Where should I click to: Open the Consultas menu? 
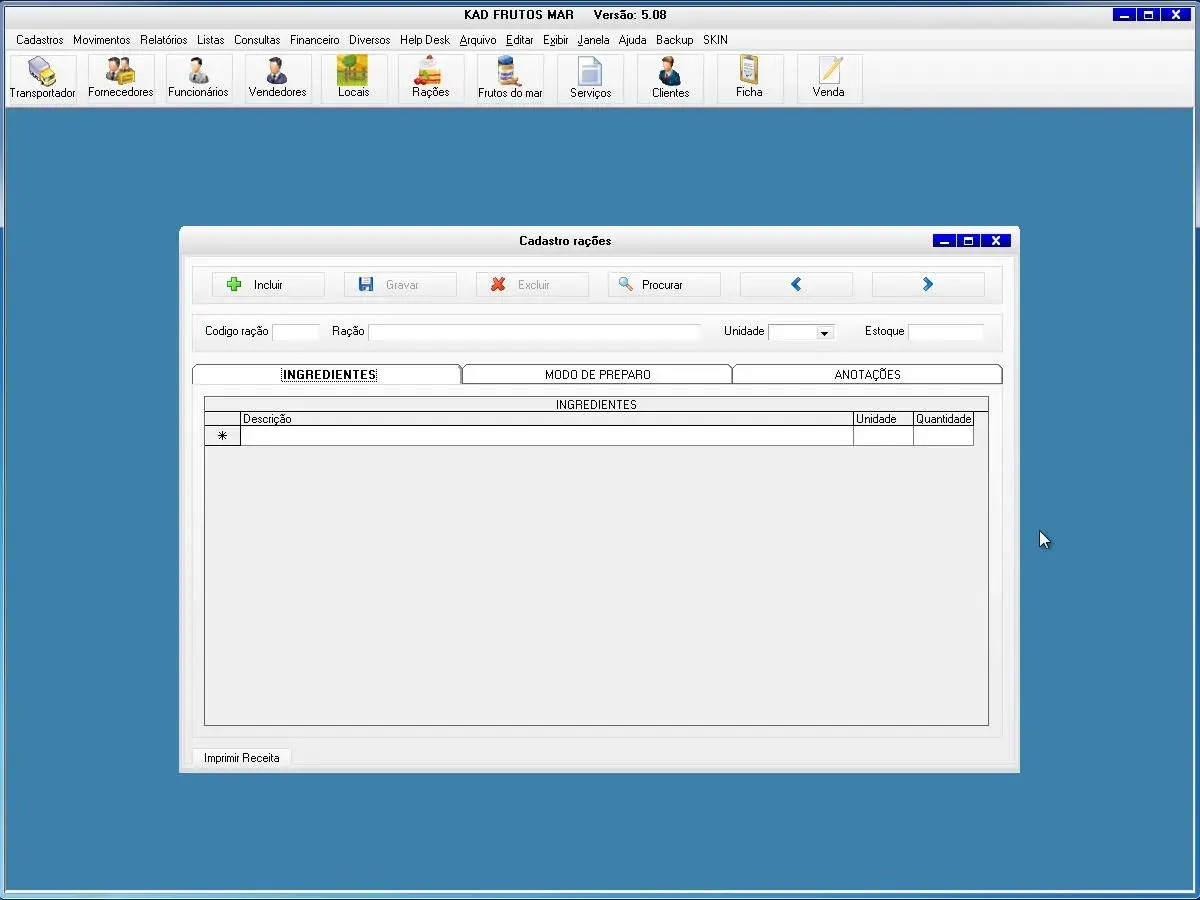point(257,40)
